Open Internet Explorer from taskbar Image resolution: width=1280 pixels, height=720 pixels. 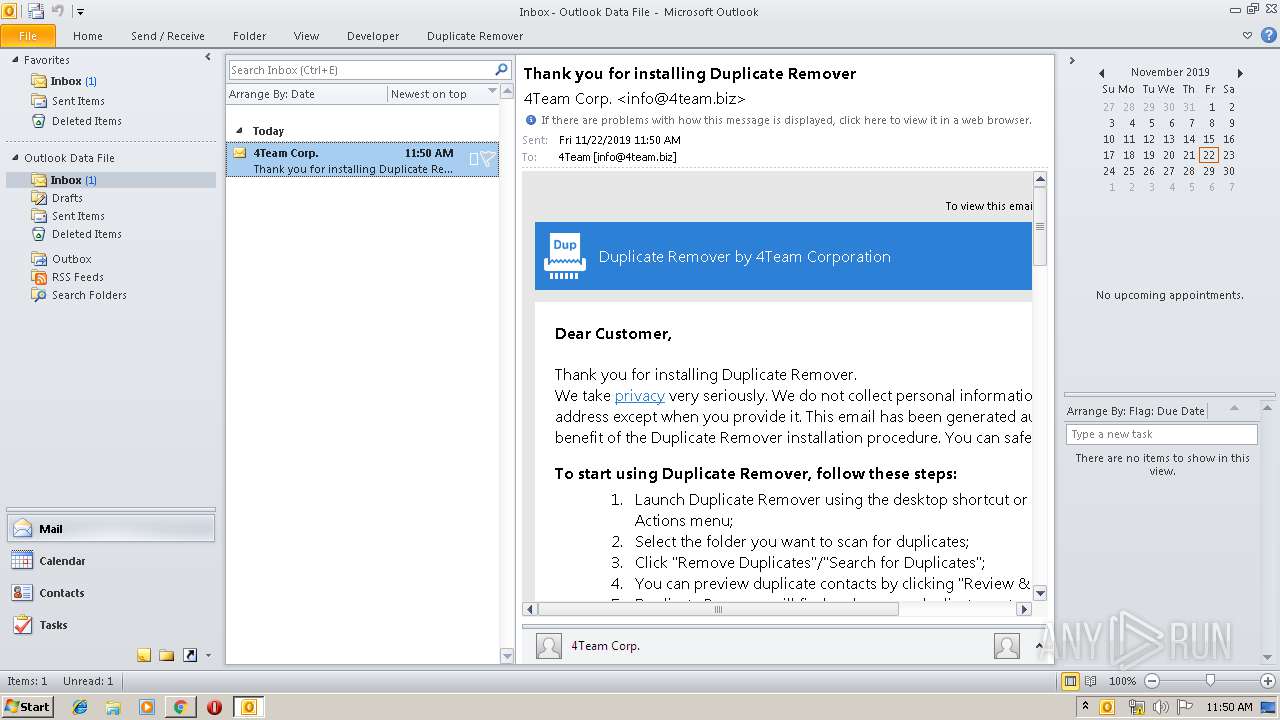tap(80, 707)
